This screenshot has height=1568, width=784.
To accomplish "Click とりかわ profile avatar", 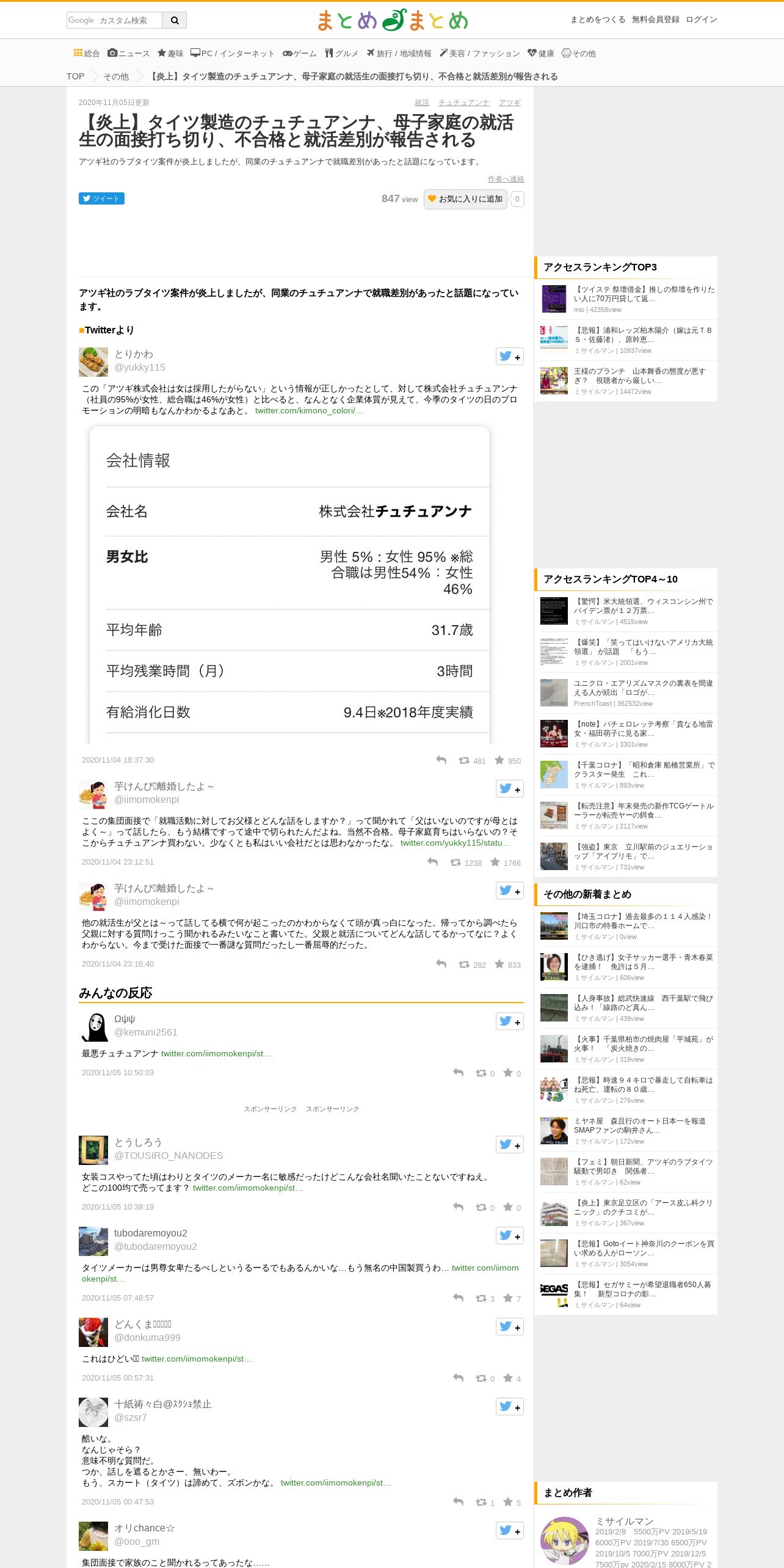I will [93, 362].
